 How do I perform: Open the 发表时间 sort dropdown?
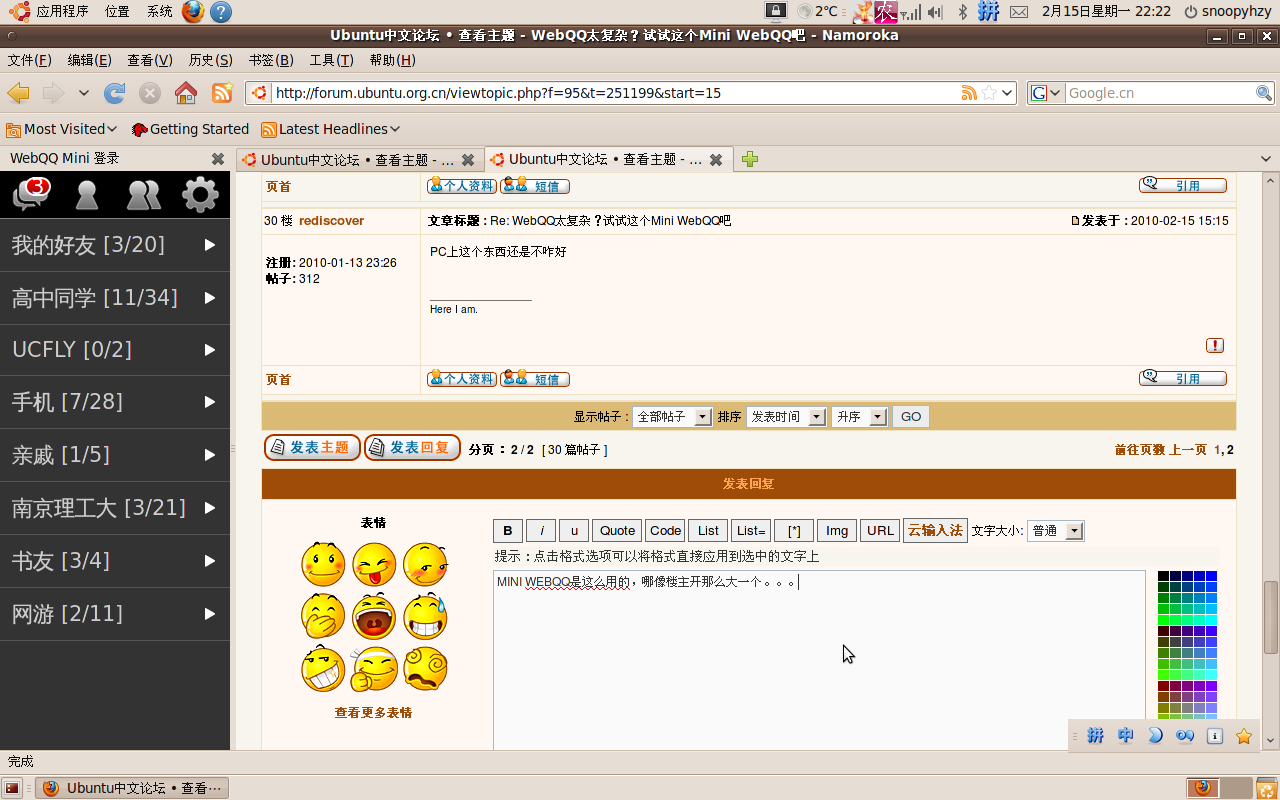[x=786, y=417]
